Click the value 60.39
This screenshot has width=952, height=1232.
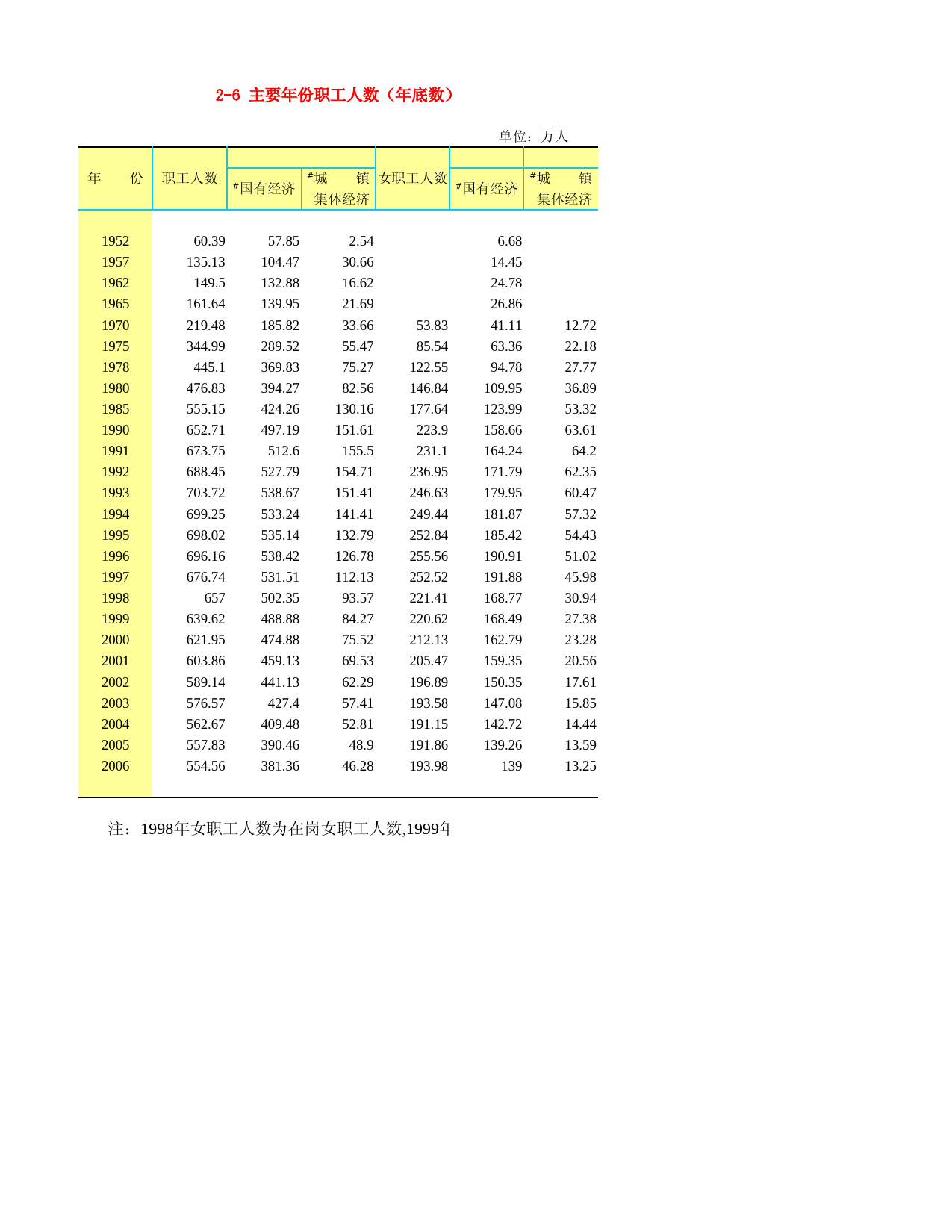point(209,241)
